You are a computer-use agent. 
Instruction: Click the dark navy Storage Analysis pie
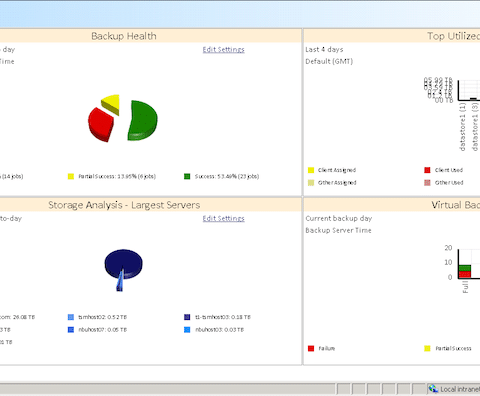click(x=124, y=263)
